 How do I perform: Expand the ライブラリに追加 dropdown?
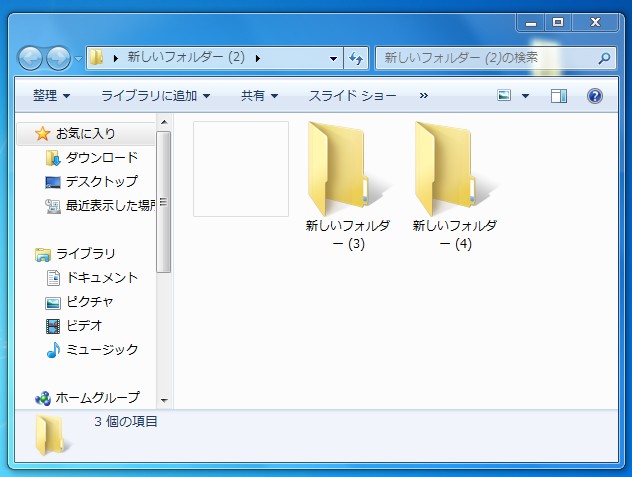tap(155, 96)
